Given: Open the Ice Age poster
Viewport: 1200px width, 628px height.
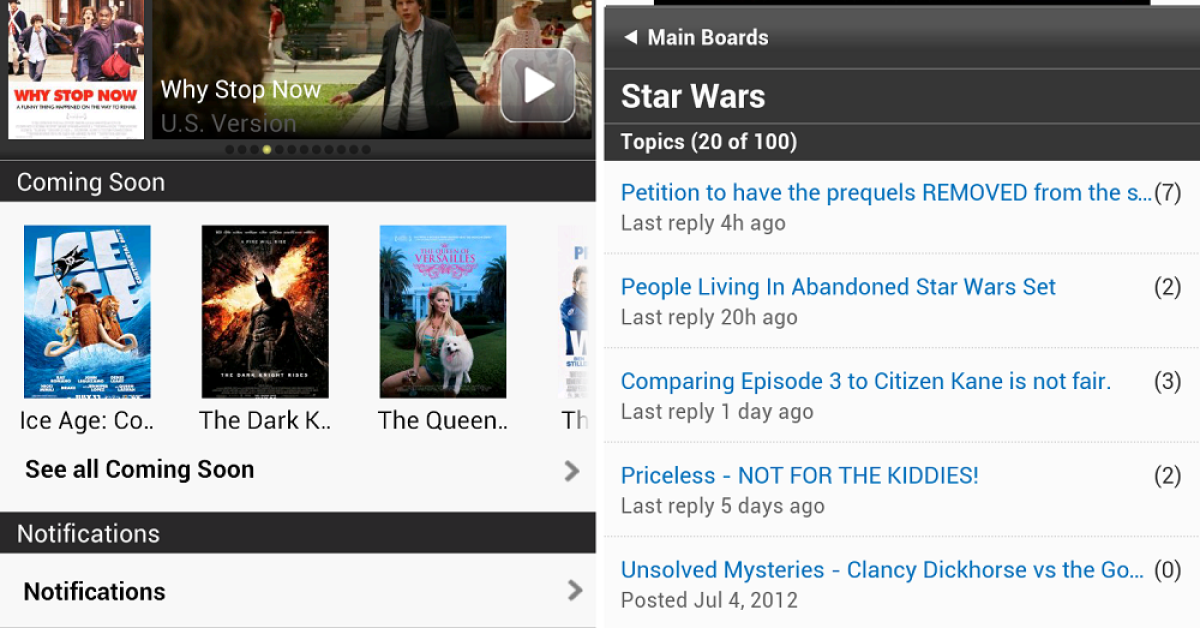Looking at the screenshot, I should pyautogui.click(x=87, y=312).
